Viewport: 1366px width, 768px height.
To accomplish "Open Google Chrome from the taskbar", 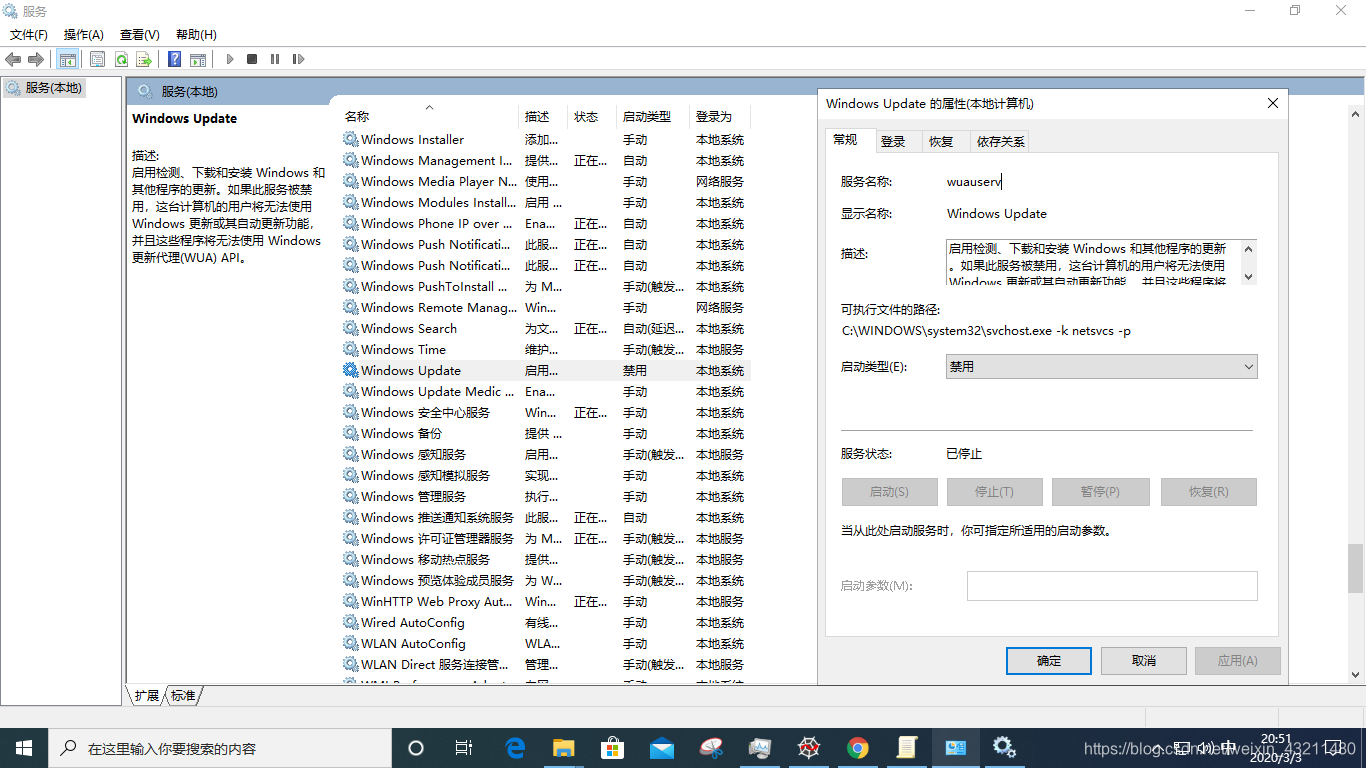I will (858, 748).
